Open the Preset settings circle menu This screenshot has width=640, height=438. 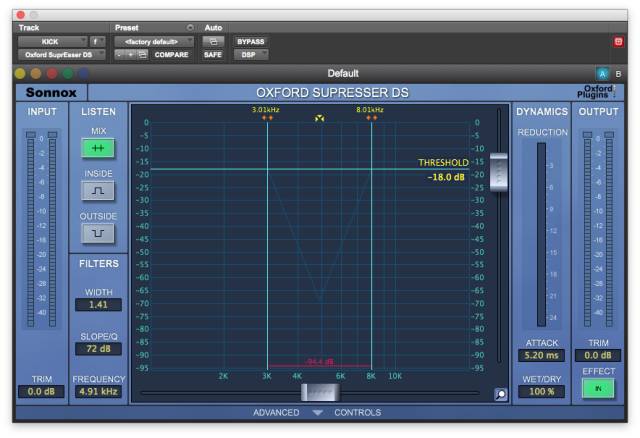pos(190,28)
